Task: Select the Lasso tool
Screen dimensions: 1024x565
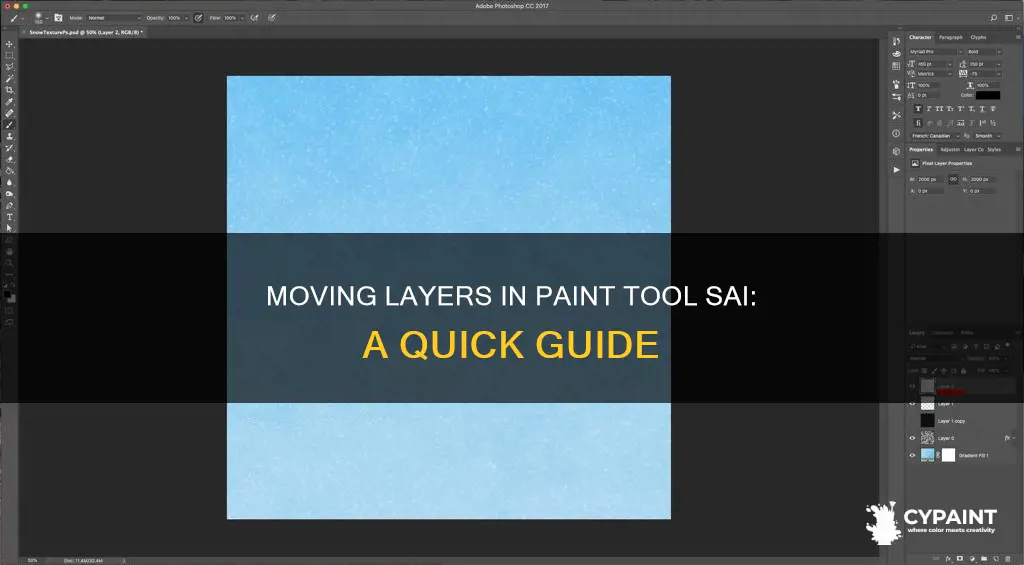Action: (x=9, y=67)
